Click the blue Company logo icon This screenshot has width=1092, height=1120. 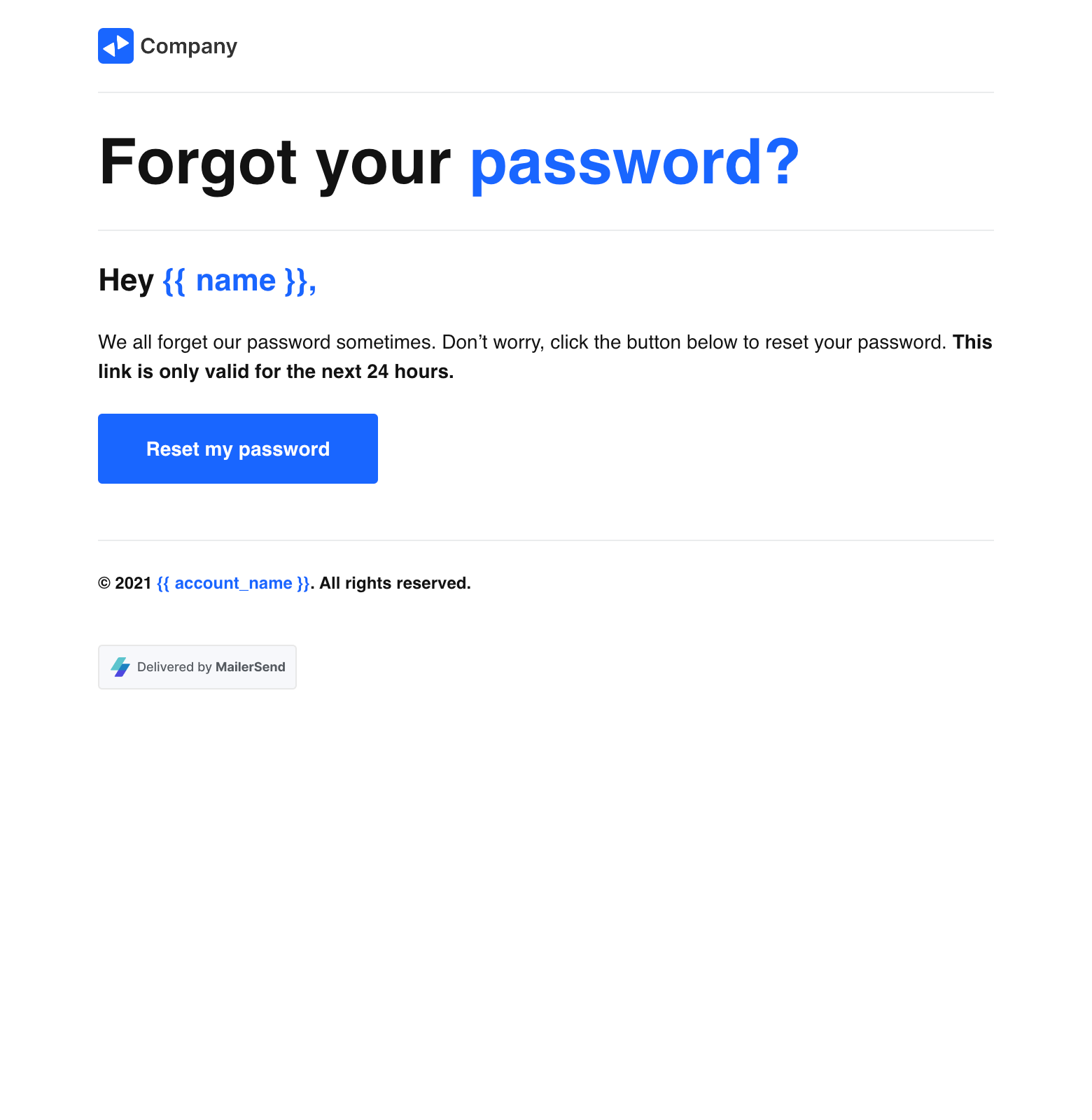tap(115, 46)
